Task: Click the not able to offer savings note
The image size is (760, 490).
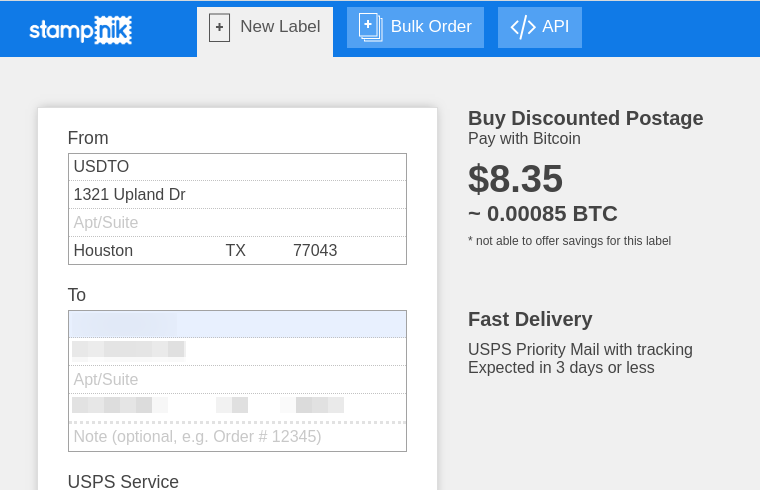Action: [x=570, y=241]
